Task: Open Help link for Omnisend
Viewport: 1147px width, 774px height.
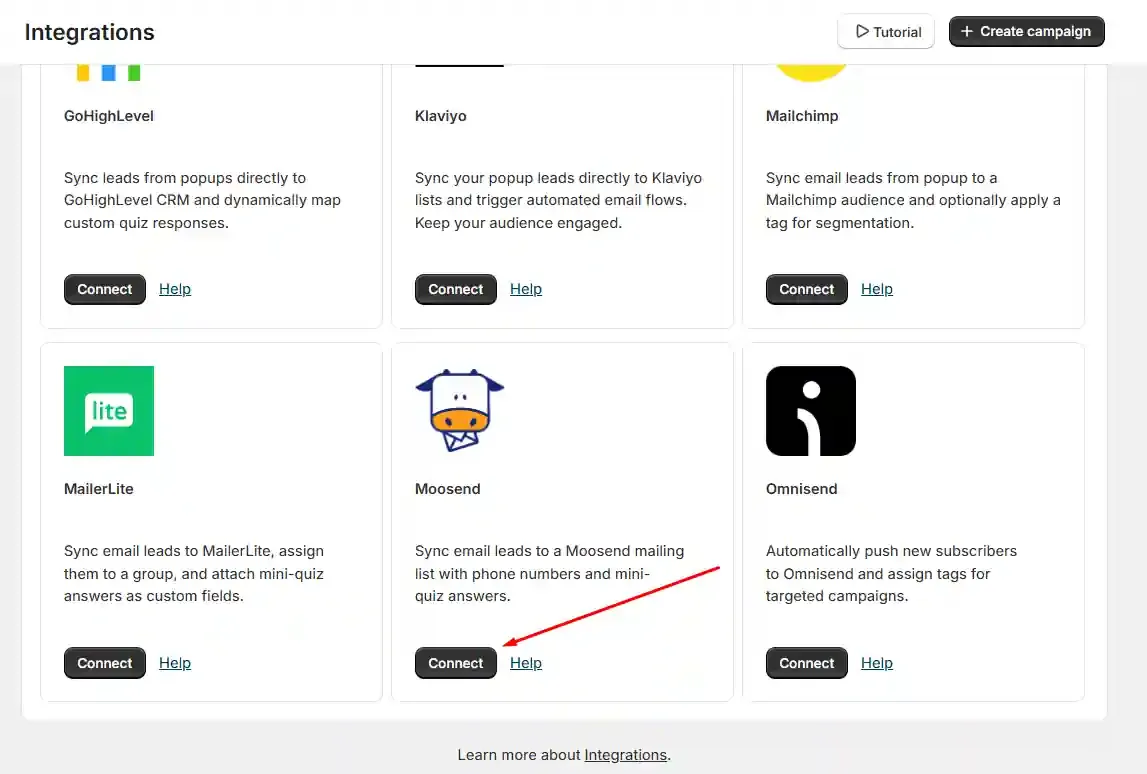Action: coord(877,663)
